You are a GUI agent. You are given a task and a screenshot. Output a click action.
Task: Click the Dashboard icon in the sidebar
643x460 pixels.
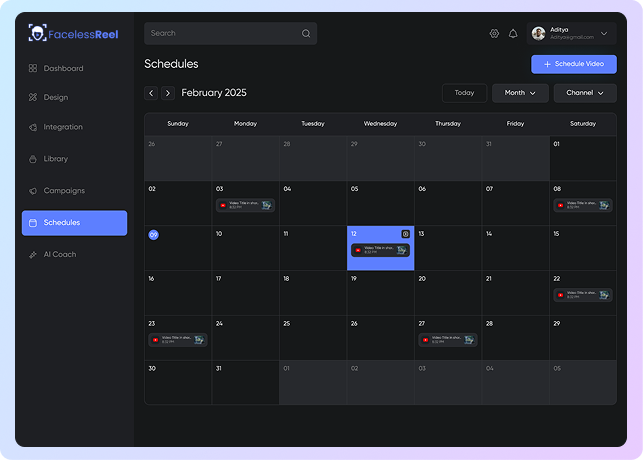[33, 69]
